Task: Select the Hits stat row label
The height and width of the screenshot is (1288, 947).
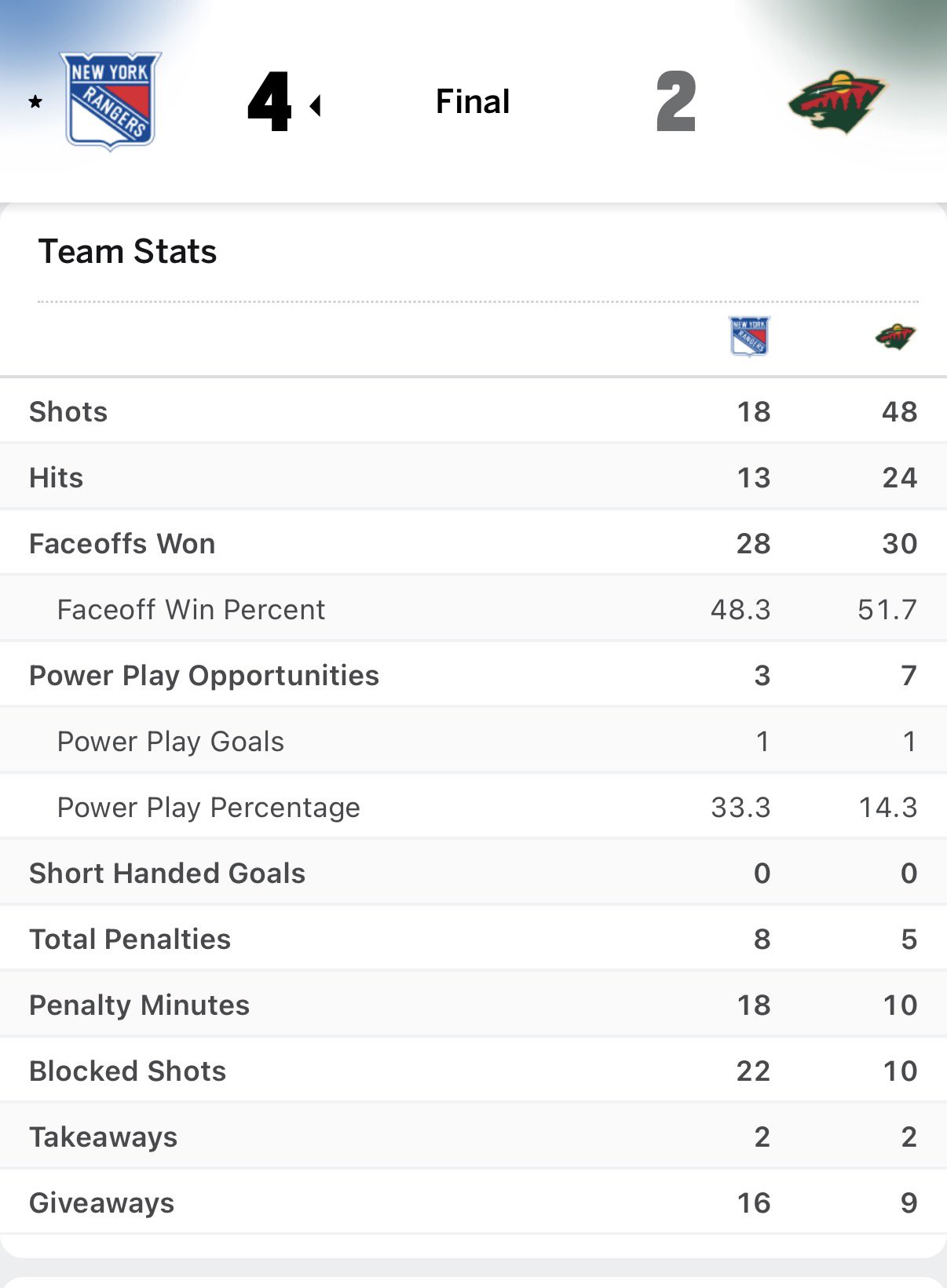Action: 57,478
